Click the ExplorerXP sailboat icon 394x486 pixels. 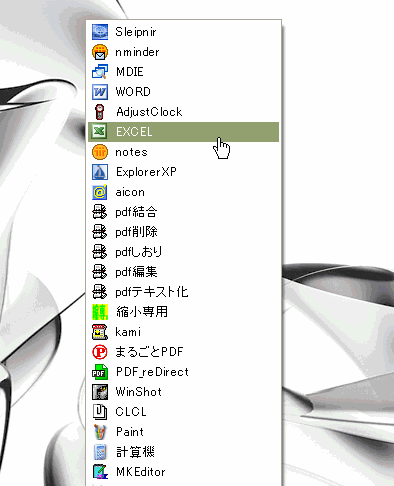100,172
